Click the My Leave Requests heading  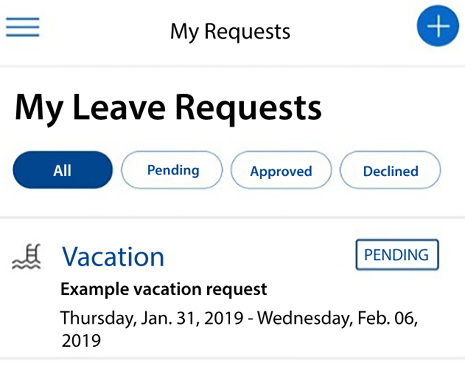pos(168,108)
